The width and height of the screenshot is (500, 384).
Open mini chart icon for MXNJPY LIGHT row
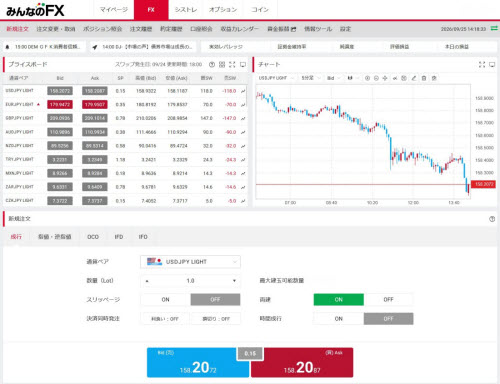(x=243, y=173)
